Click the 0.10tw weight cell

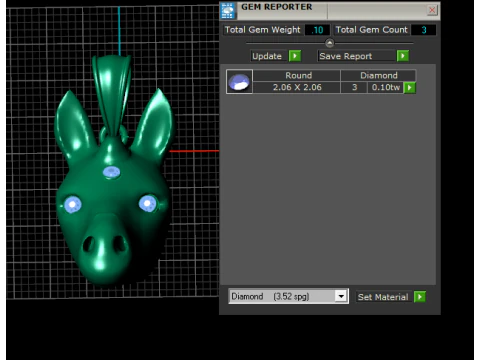pyautogui.click(x=386, y=87)
